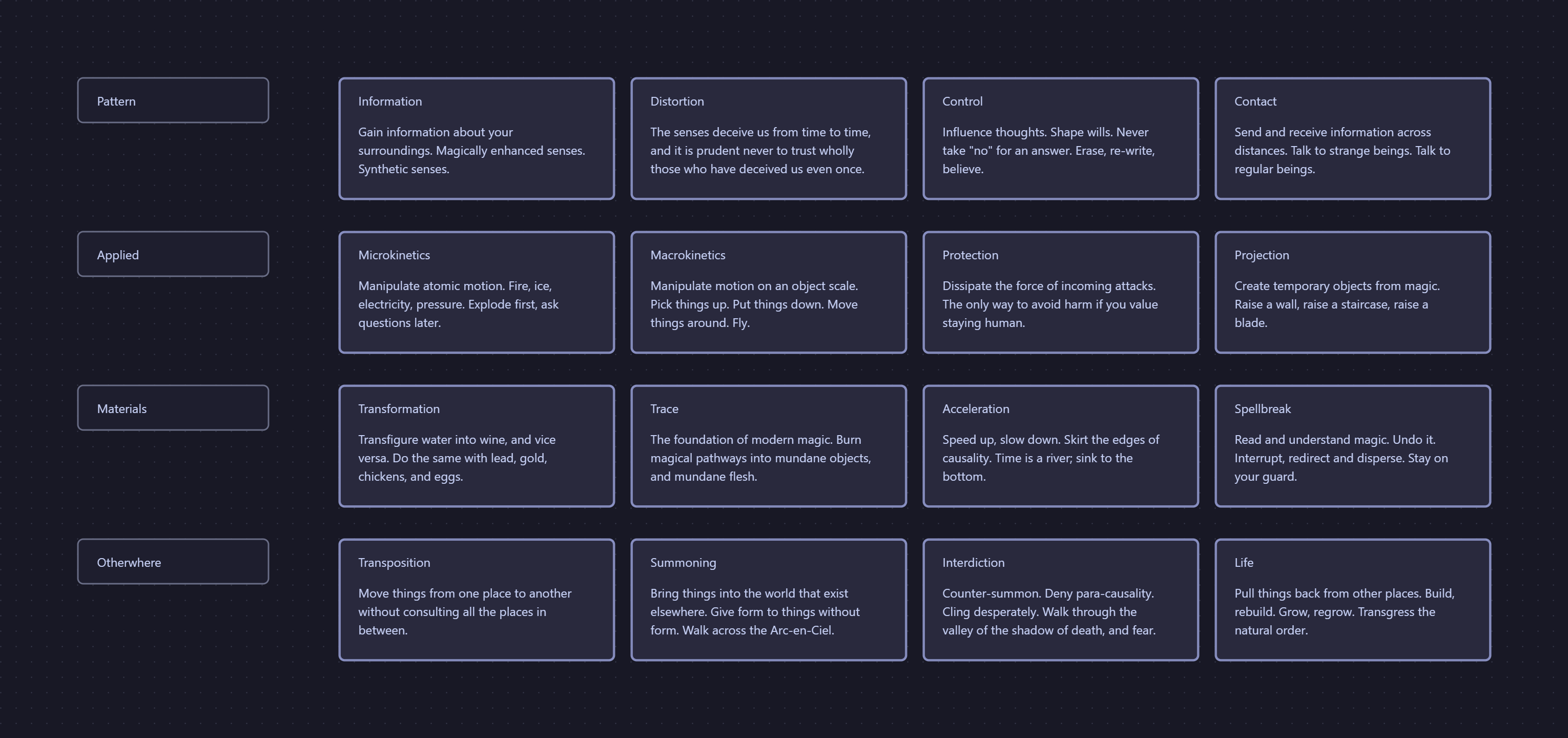Open the Spellbreak card

[x=1352, y=446]
